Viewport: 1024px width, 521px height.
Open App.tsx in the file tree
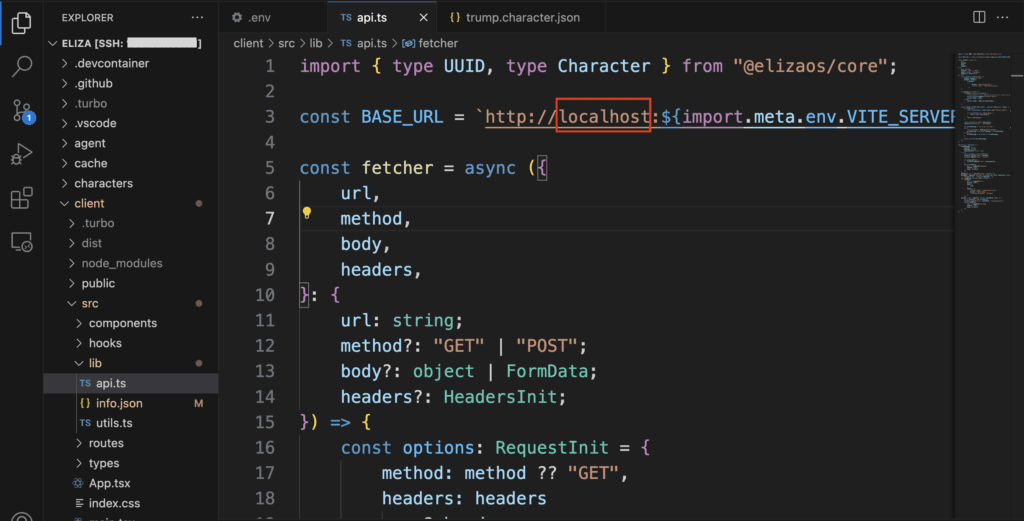(x=131, y=483)
